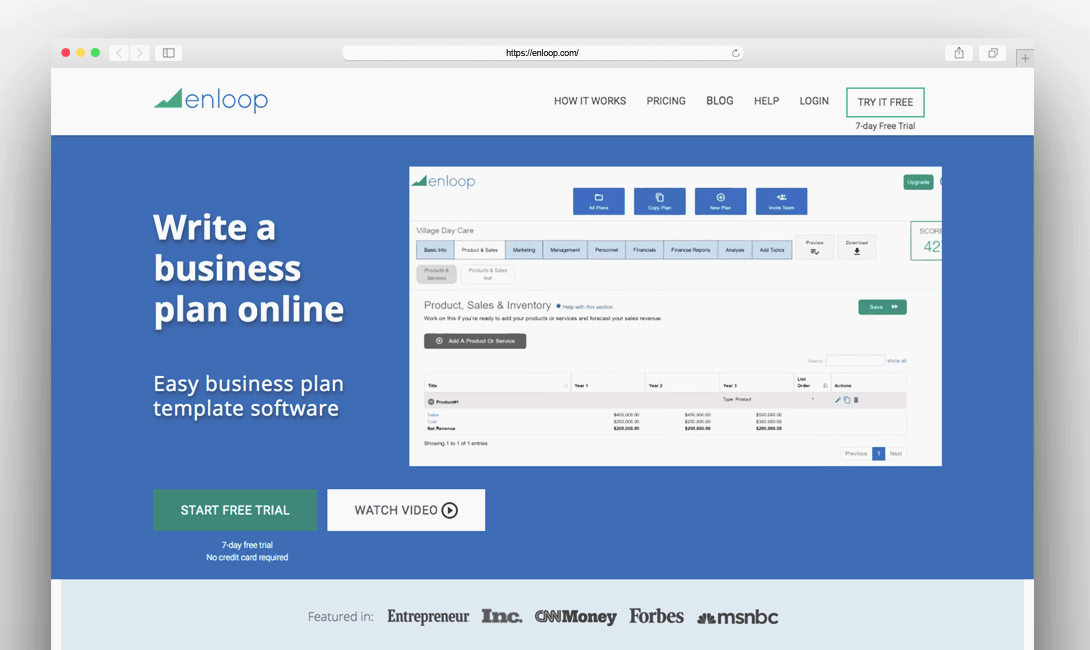Go to the BLOG page
Image resolution: width=1090 pixels, height=650 pixels.
719,101
